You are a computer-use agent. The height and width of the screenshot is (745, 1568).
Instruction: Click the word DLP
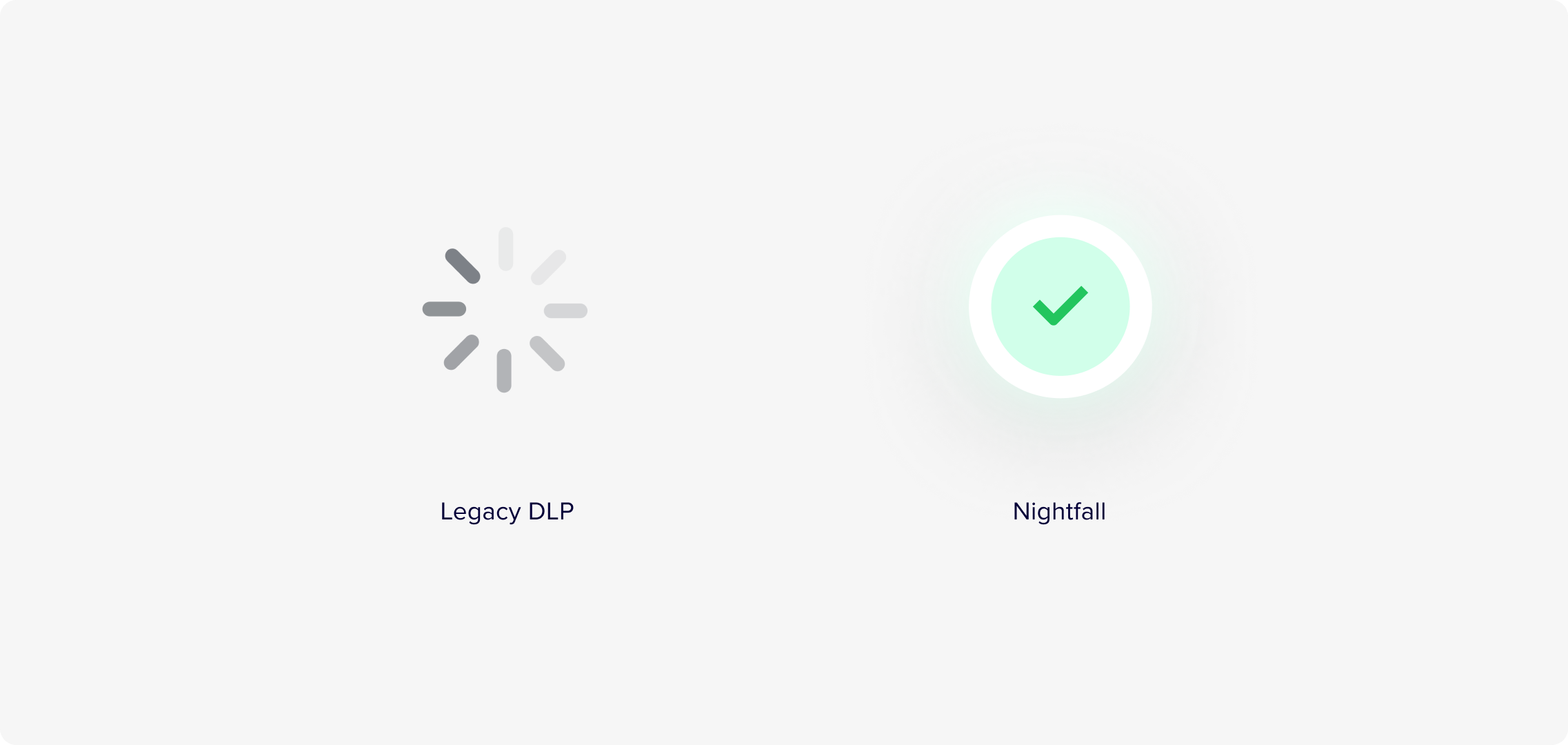[x=551, y=511]
